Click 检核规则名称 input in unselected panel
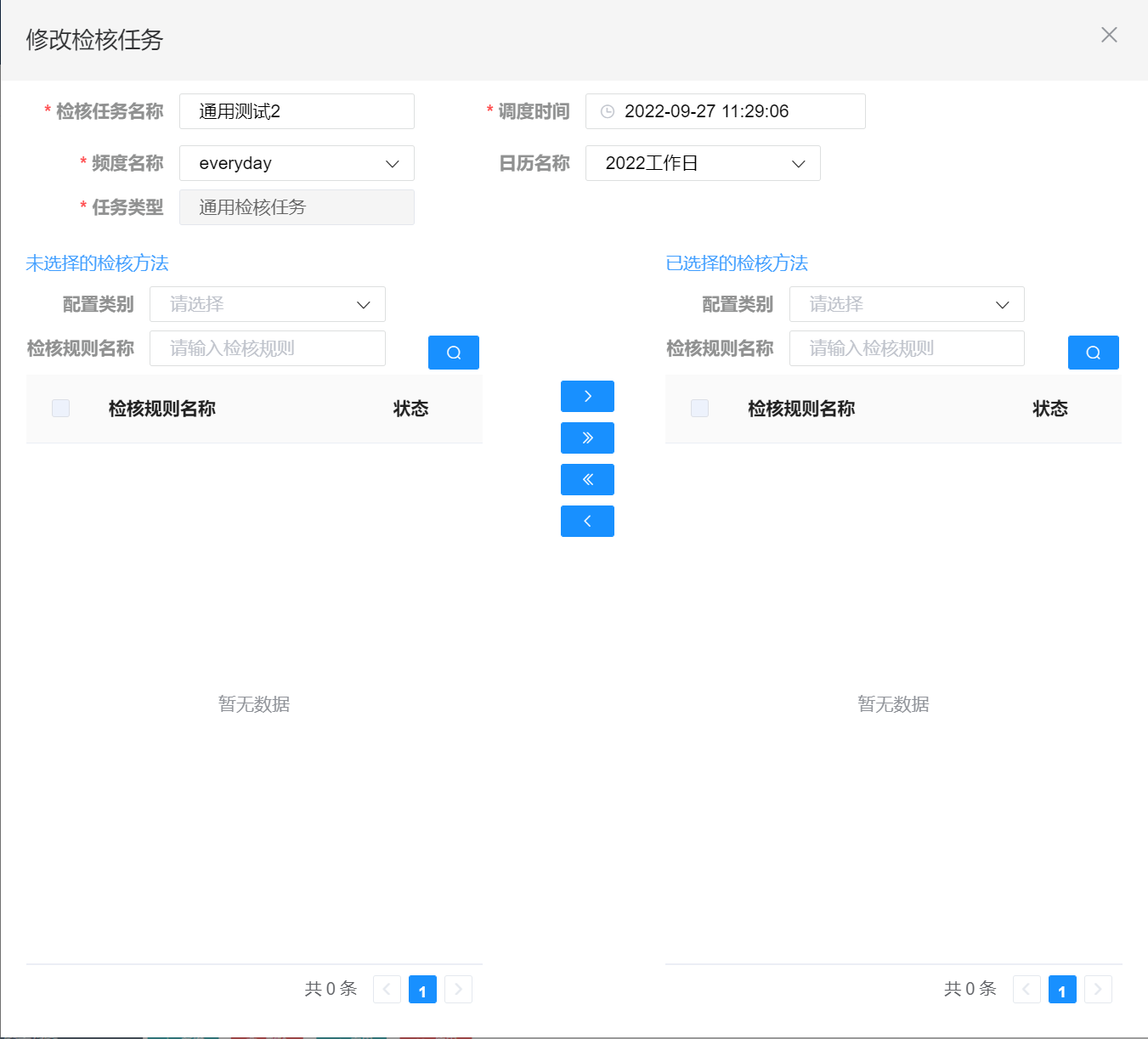 268,348
